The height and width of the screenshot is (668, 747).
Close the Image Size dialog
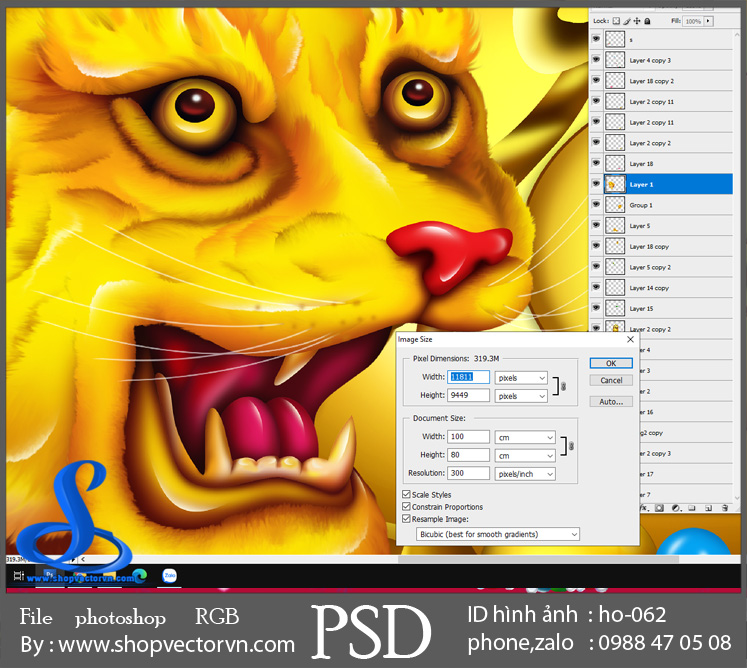point(630,339)
